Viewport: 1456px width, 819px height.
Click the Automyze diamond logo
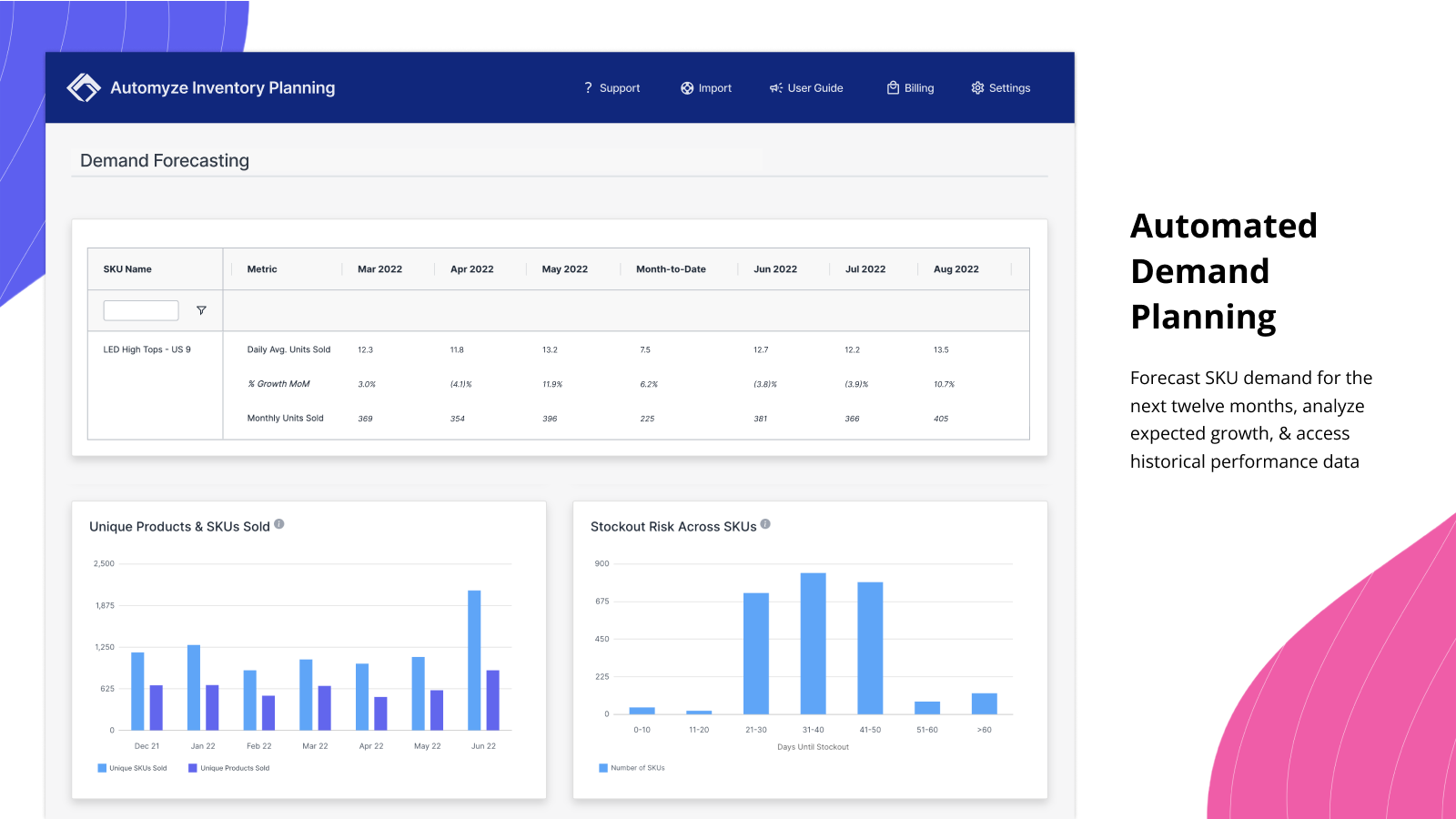[x=83, y=86]
